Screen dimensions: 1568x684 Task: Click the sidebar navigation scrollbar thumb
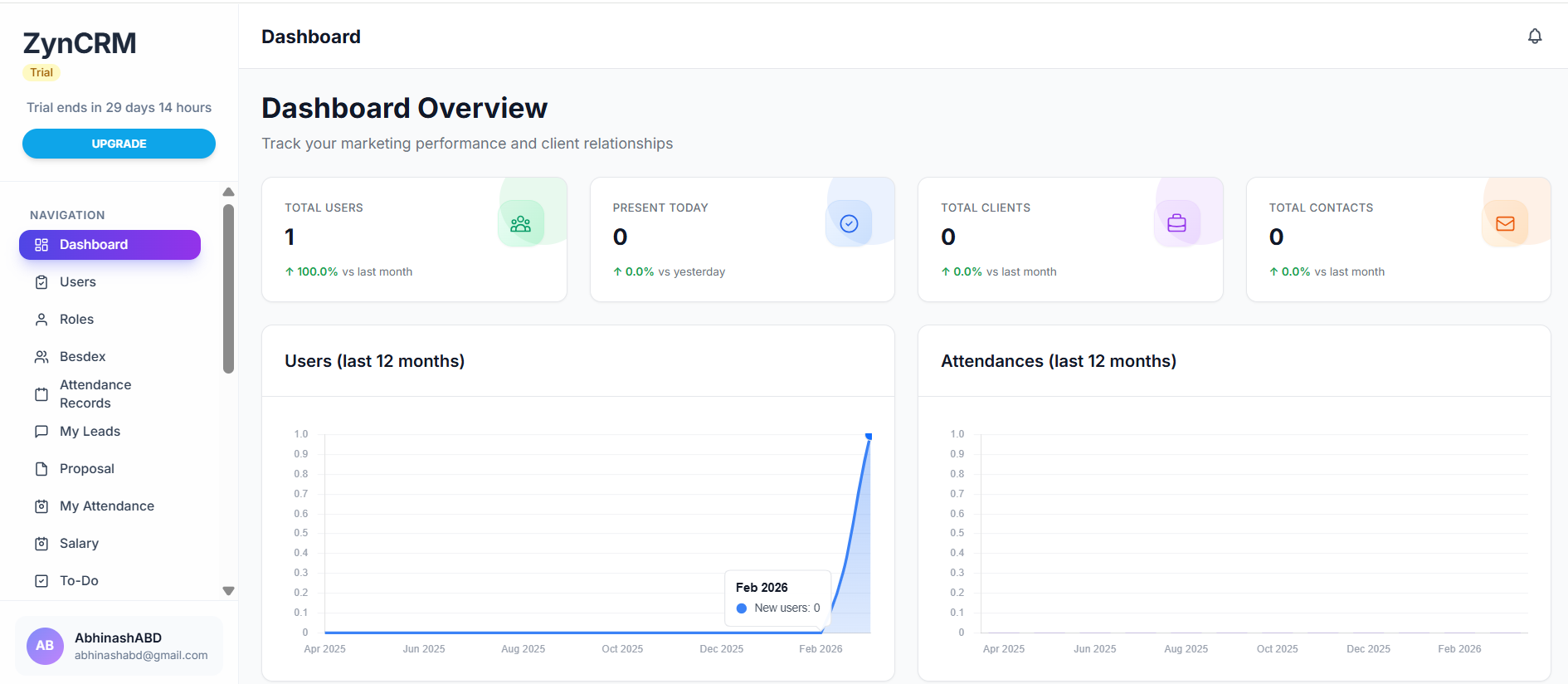coord(228,289)
